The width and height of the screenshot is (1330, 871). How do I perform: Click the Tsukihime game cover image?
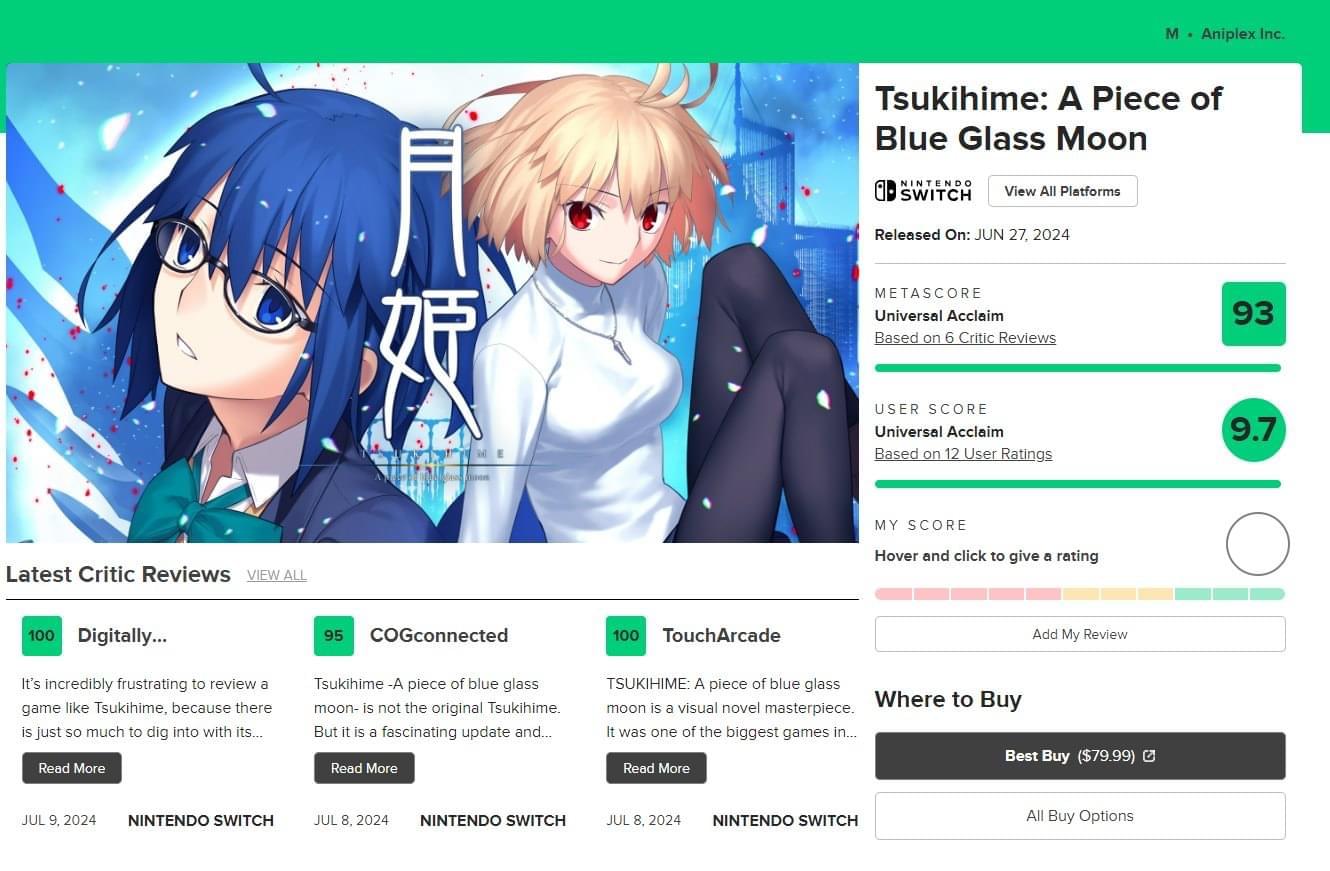coord(432,303)
